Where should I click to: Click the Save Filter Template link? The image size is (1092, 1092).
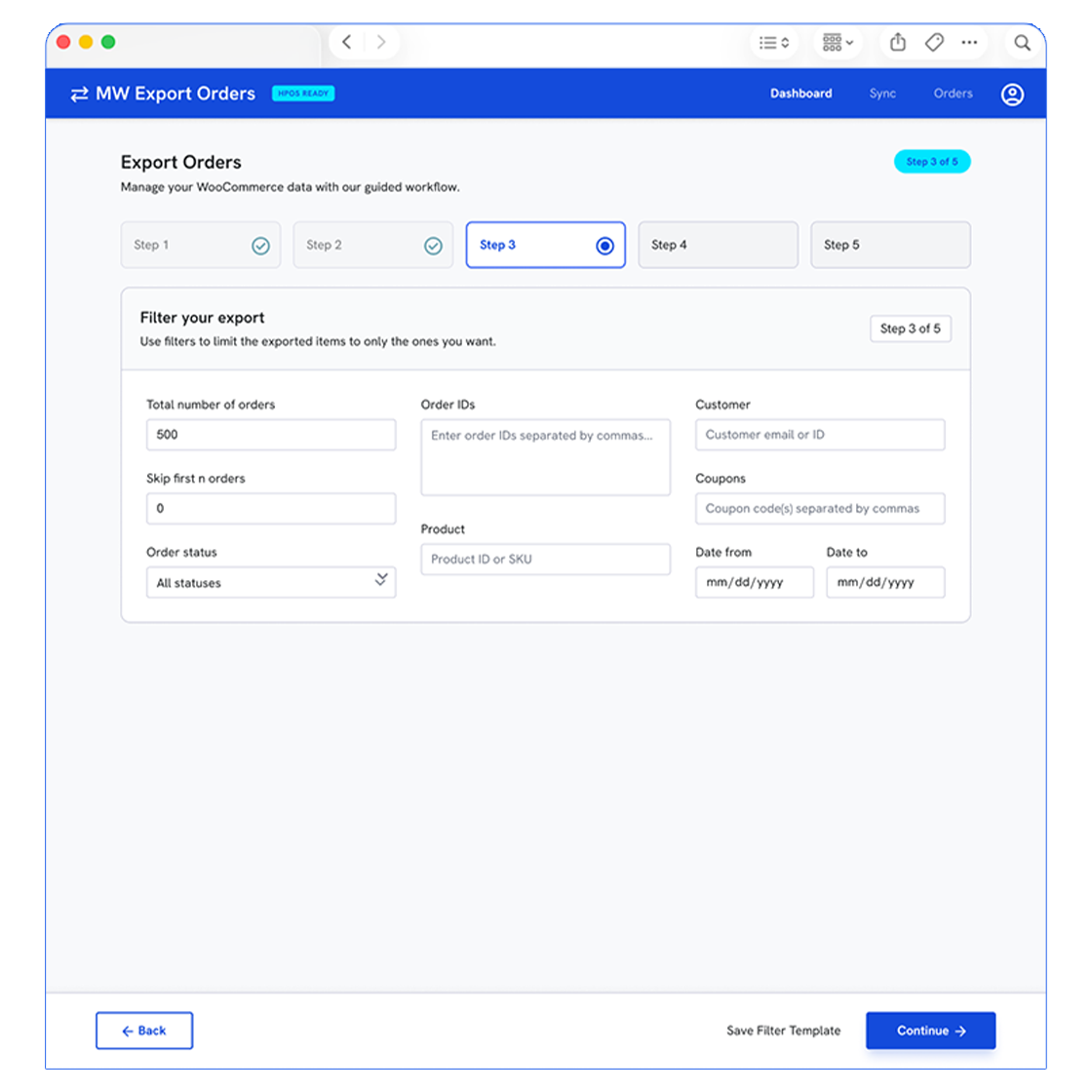[784, 1031]
